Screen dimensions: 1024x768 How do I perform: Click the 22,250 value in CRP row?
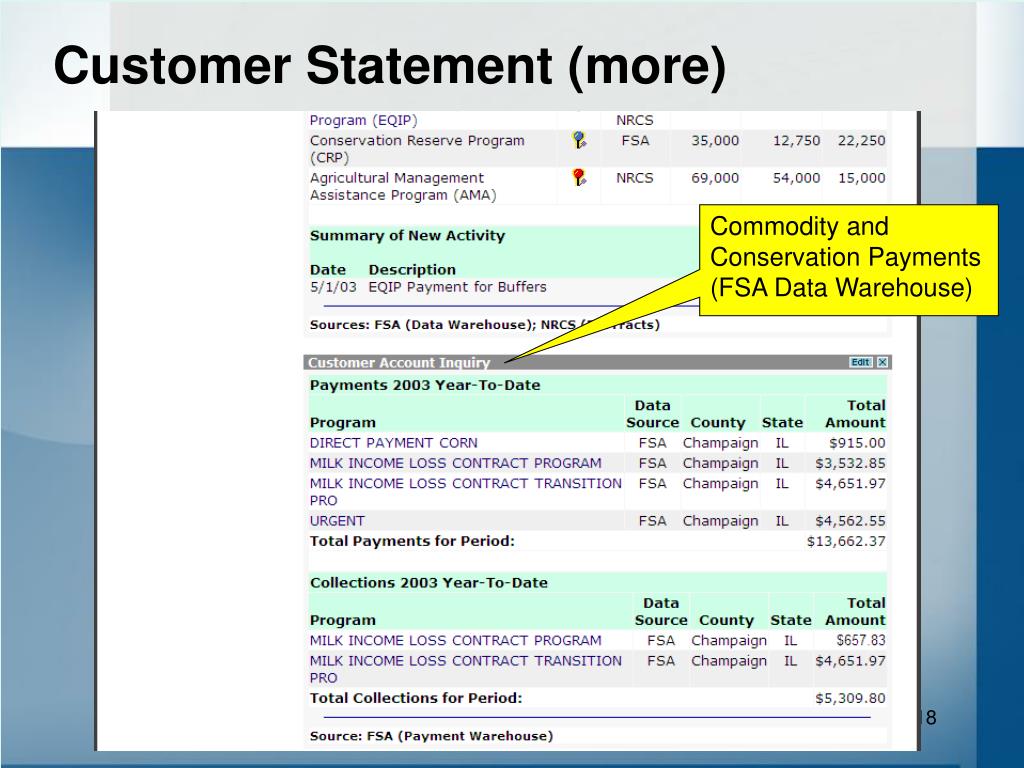(x=861, y=140)
